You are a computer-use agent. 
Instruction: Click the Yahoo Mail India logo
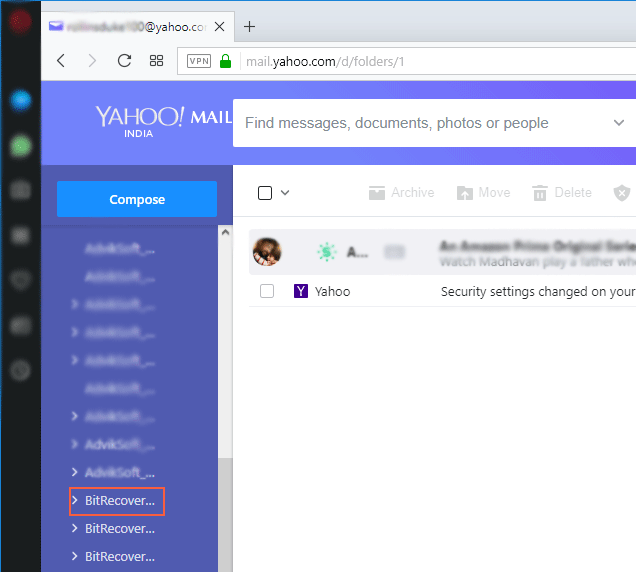point(164,121)
